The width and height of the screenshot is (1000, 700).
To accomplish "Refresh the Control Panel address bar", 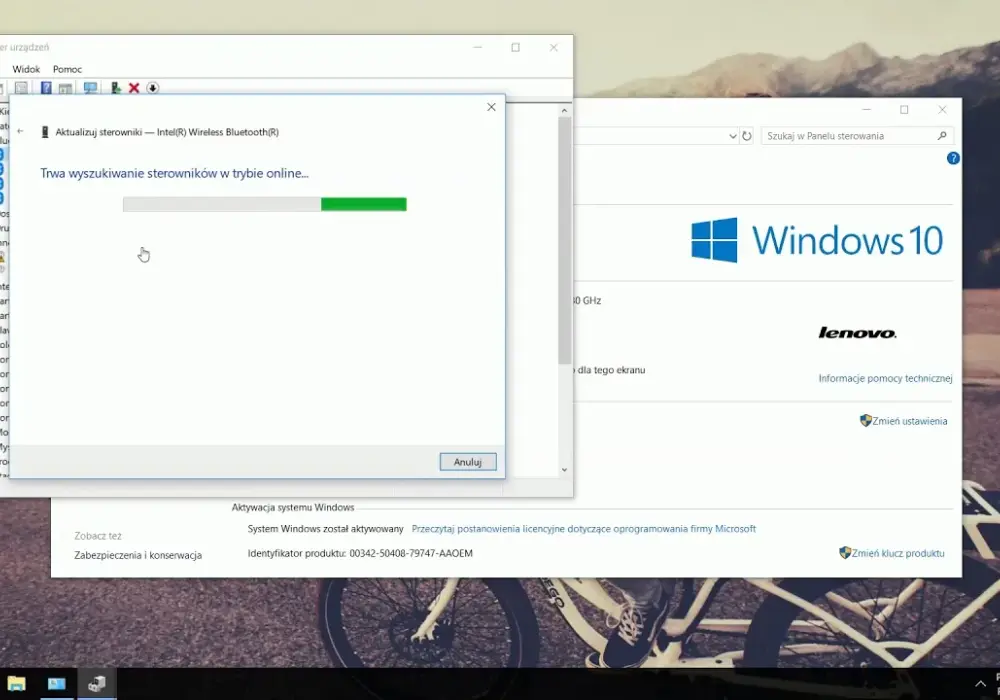I will 747,136.
